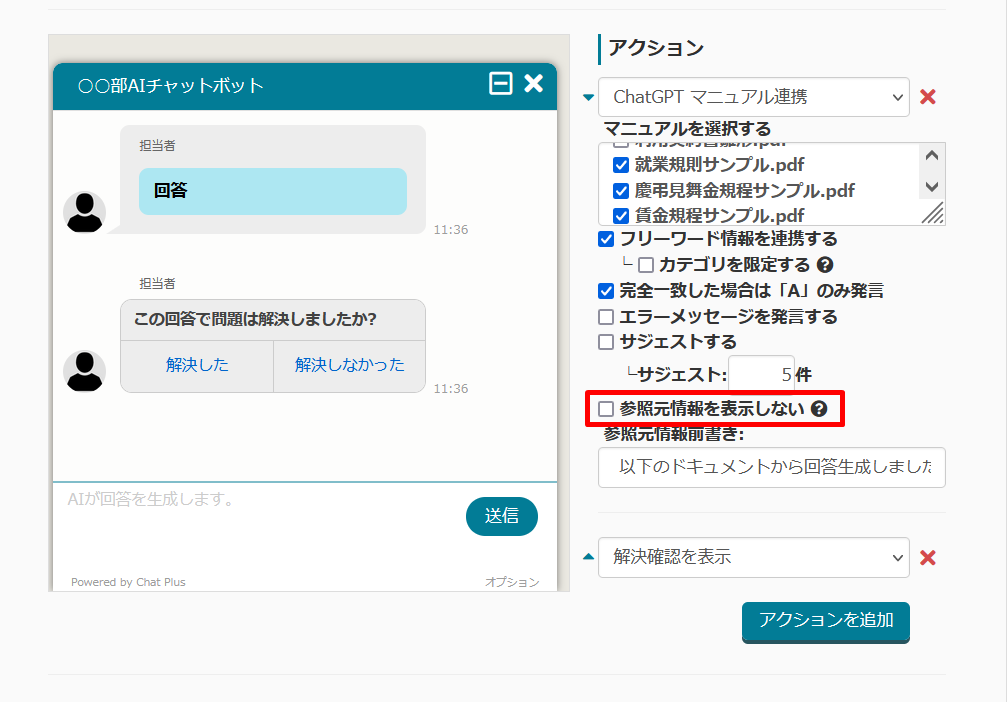Expand the 解決確認を表示 action triangle
This screenshot has width=1007, height=702.
pos(588,557)
